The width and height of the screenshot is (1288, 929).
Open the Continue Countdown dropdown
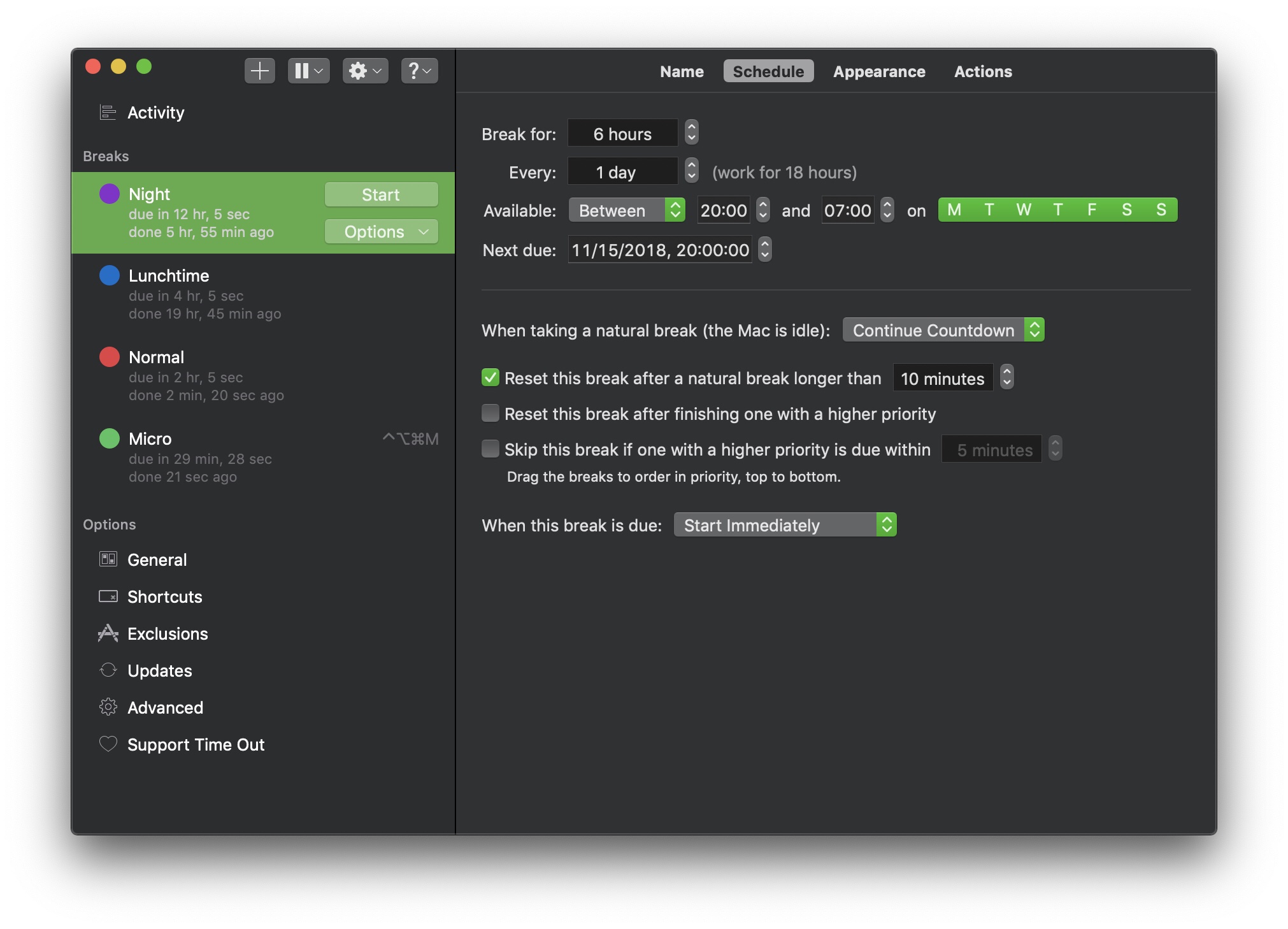[943, 330]
